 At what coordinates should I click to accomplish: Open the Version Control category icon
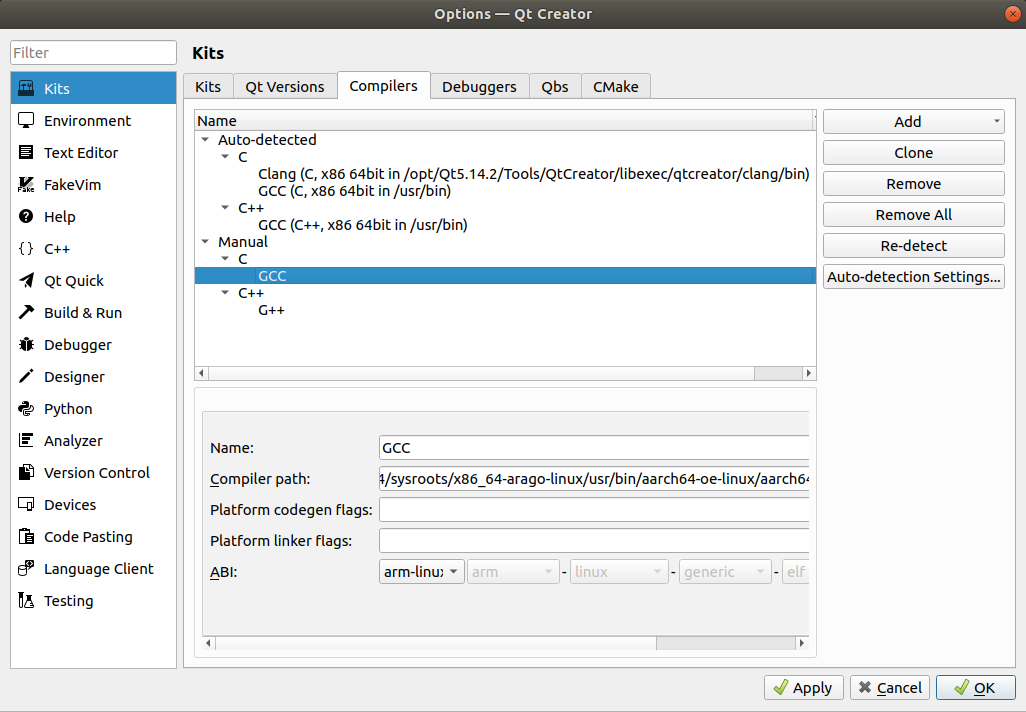27,473
